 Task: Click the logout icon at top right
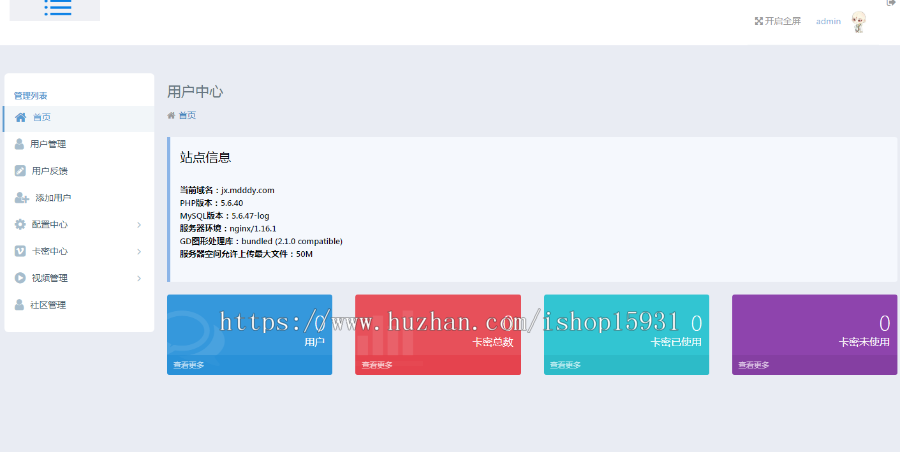(891, 3)
